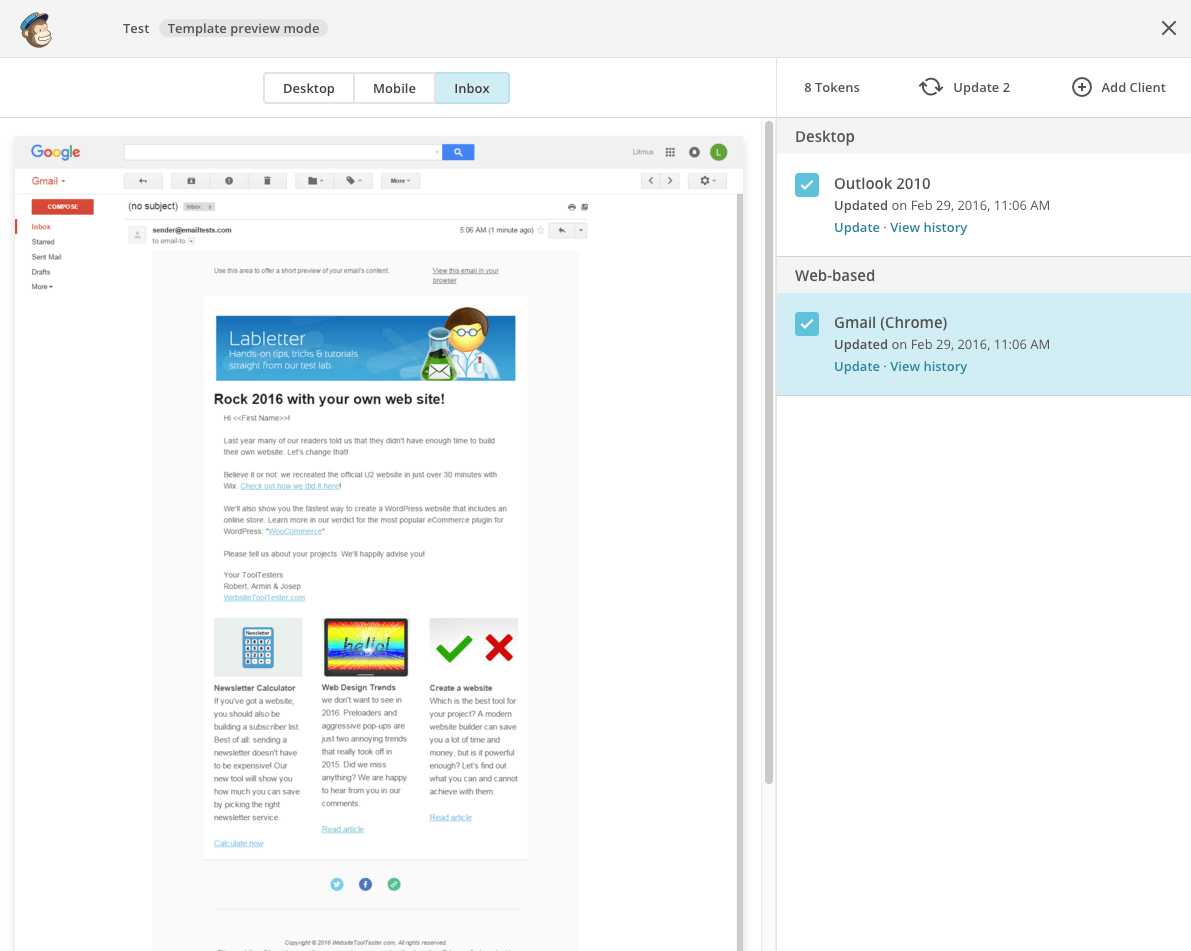Click the WebsiteToolTester.com link
This screenshot has width=1191, height=951.
pos(264,598)
